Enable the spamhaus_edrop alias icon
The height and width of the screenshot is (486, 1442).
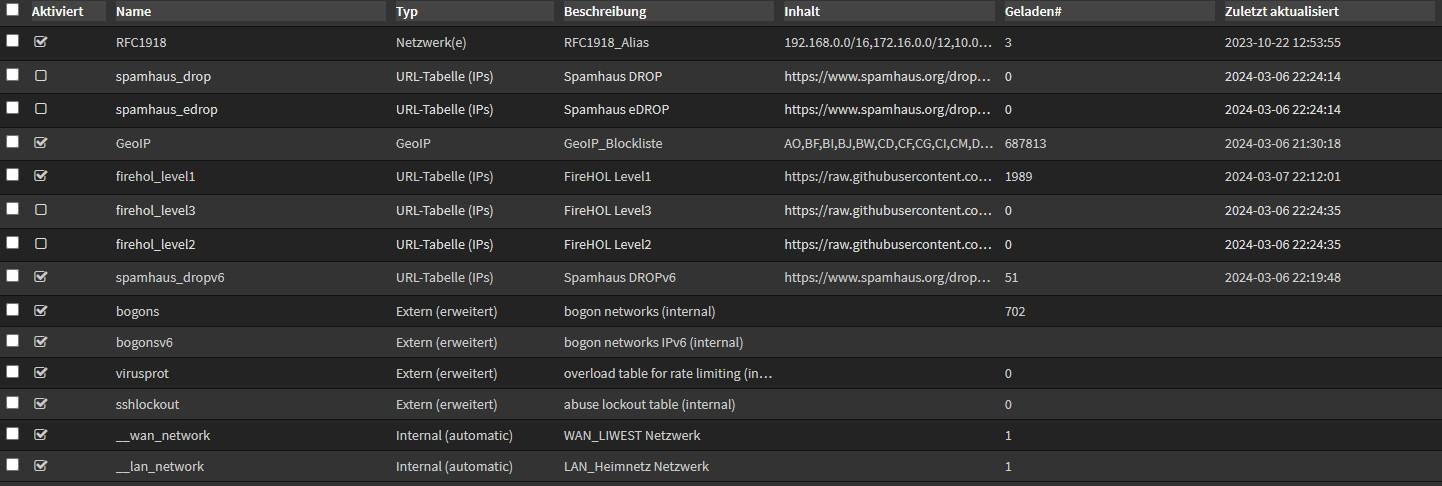[41, 109]
